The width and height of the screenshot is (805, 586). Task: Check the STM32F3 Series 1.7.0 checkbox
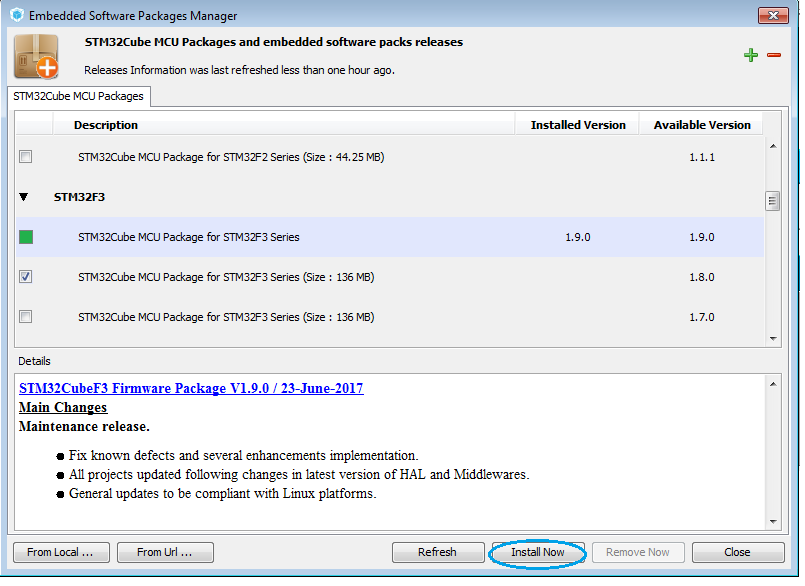coord(25,316)
